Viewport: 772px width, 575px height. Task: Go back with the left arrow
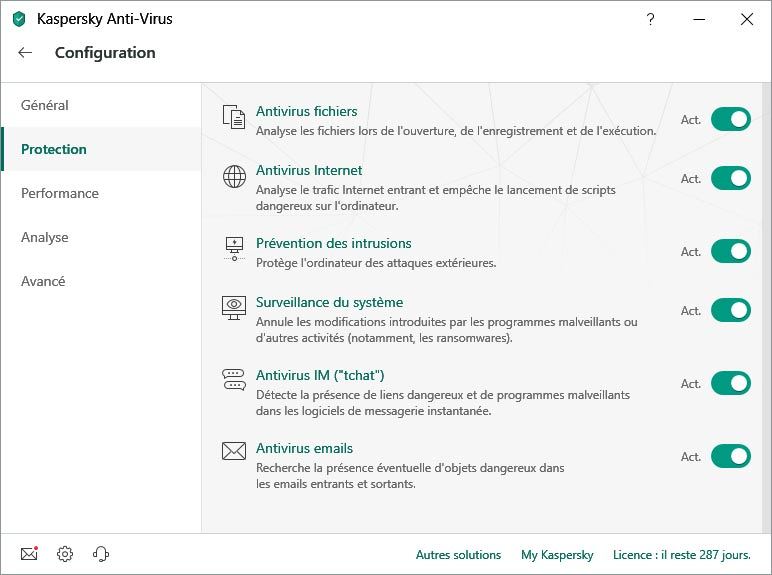25,53
